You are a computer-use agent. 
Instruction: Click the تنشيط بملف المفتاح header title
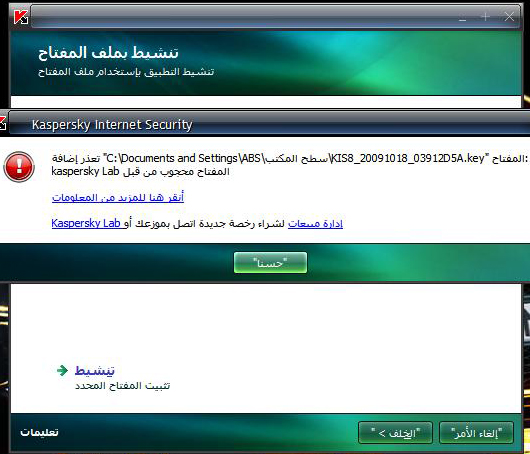(x=108, y=53)
